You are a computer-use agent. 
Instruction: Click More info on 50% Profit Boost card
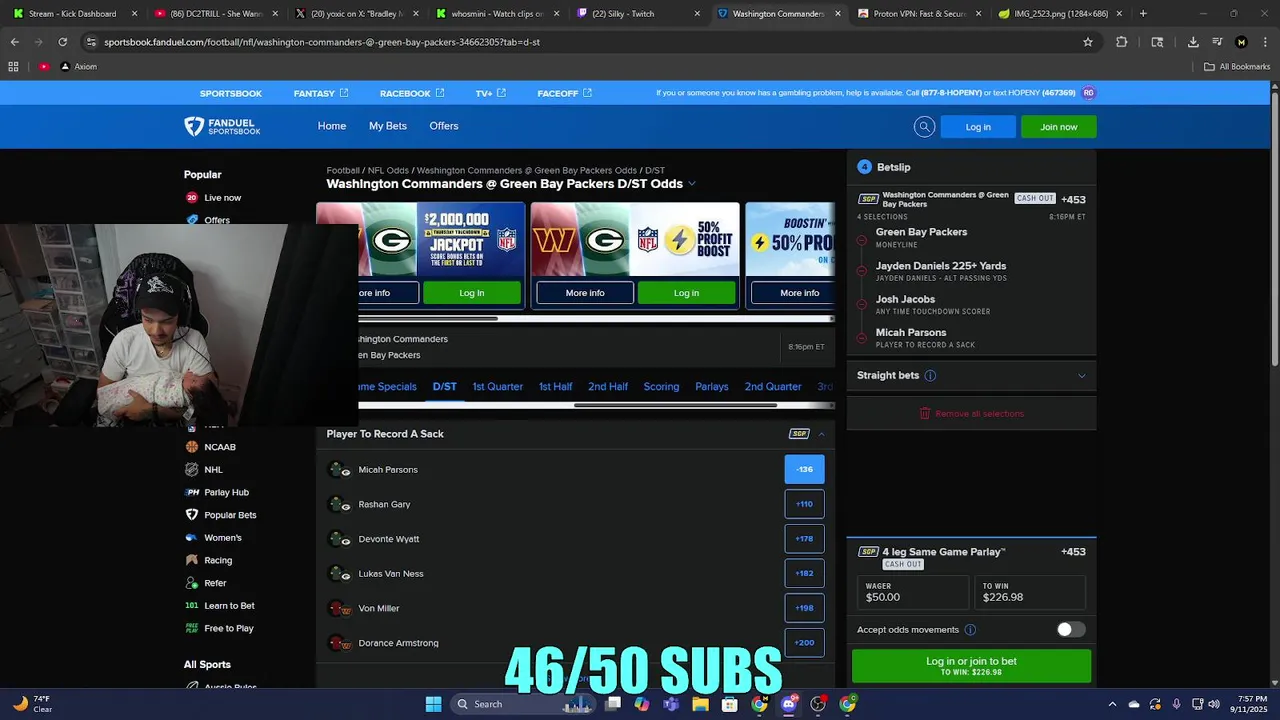tap(585, 293)
